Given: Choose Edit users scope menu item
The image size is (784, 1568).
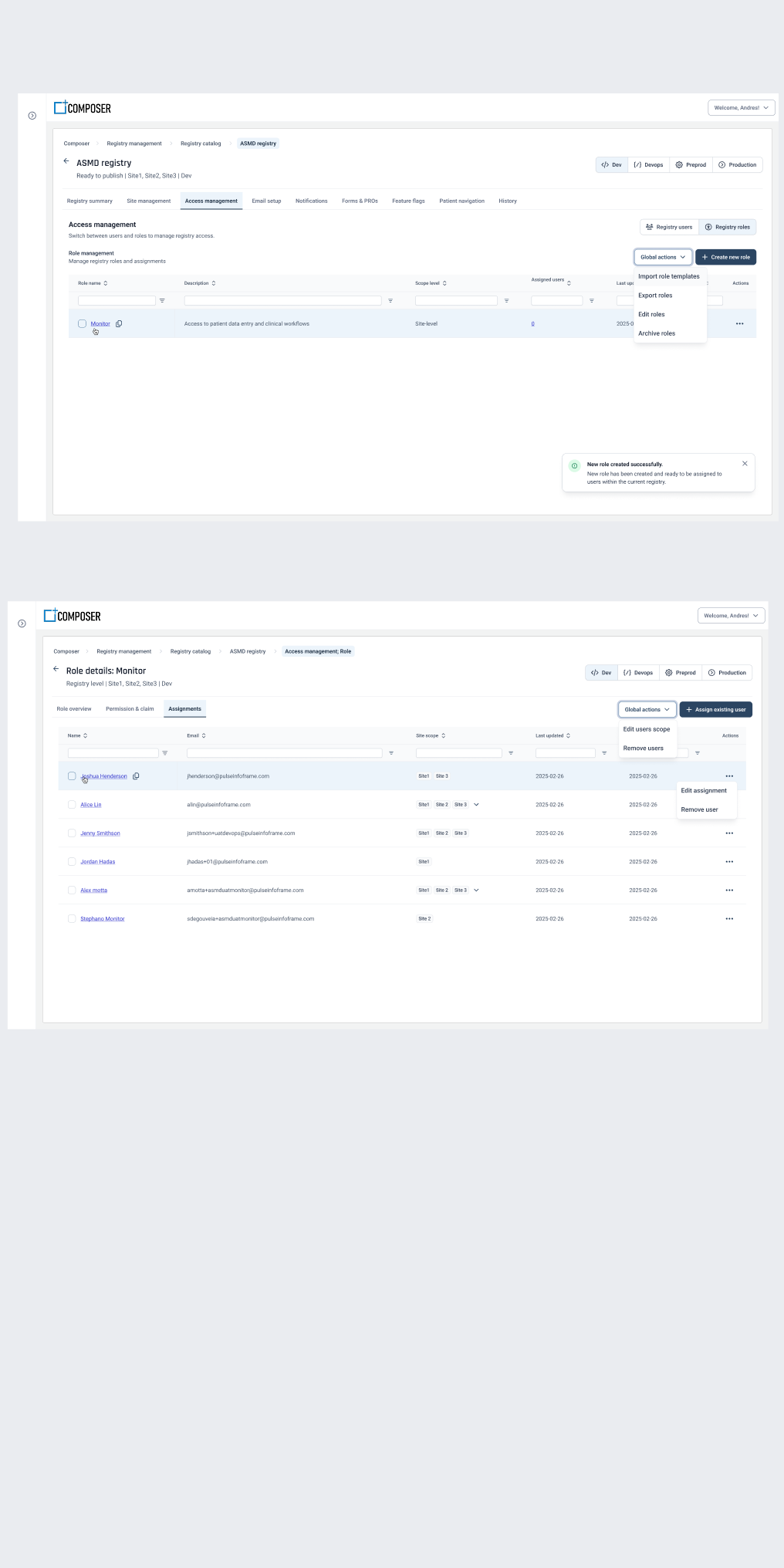Looking at the screenshot, I should (647, 729).
